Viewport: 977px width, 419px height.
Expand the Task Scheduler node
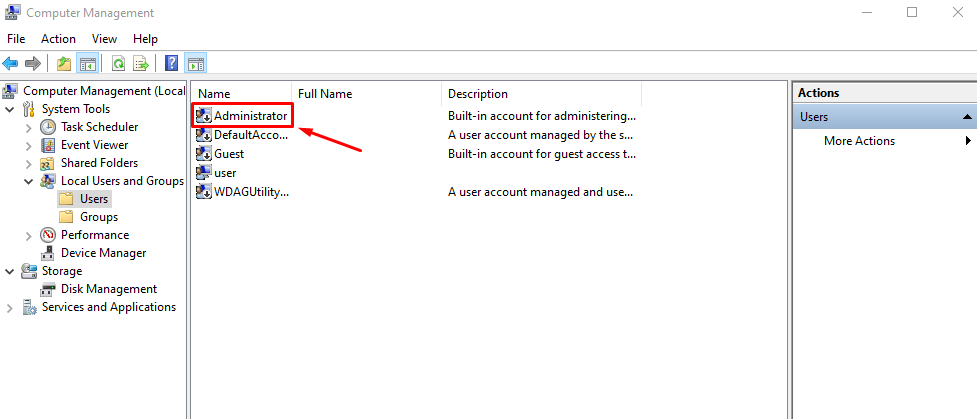28,127
